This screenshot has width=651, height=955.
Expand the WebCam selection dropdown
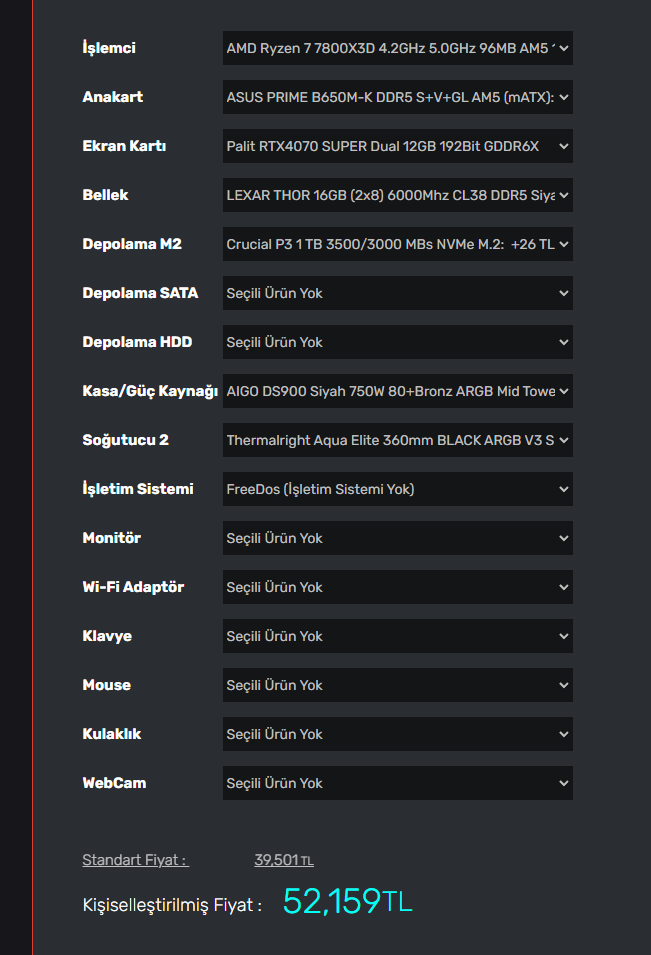[397, 783]
